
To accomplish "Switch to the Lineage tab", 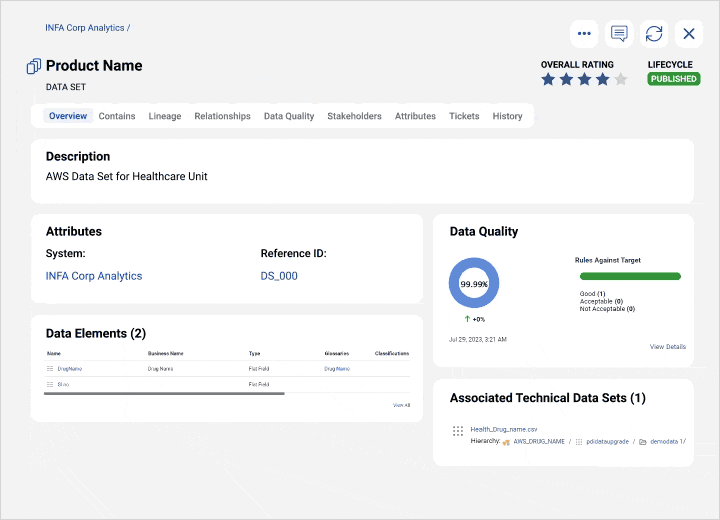I will (x=165, y=116).
